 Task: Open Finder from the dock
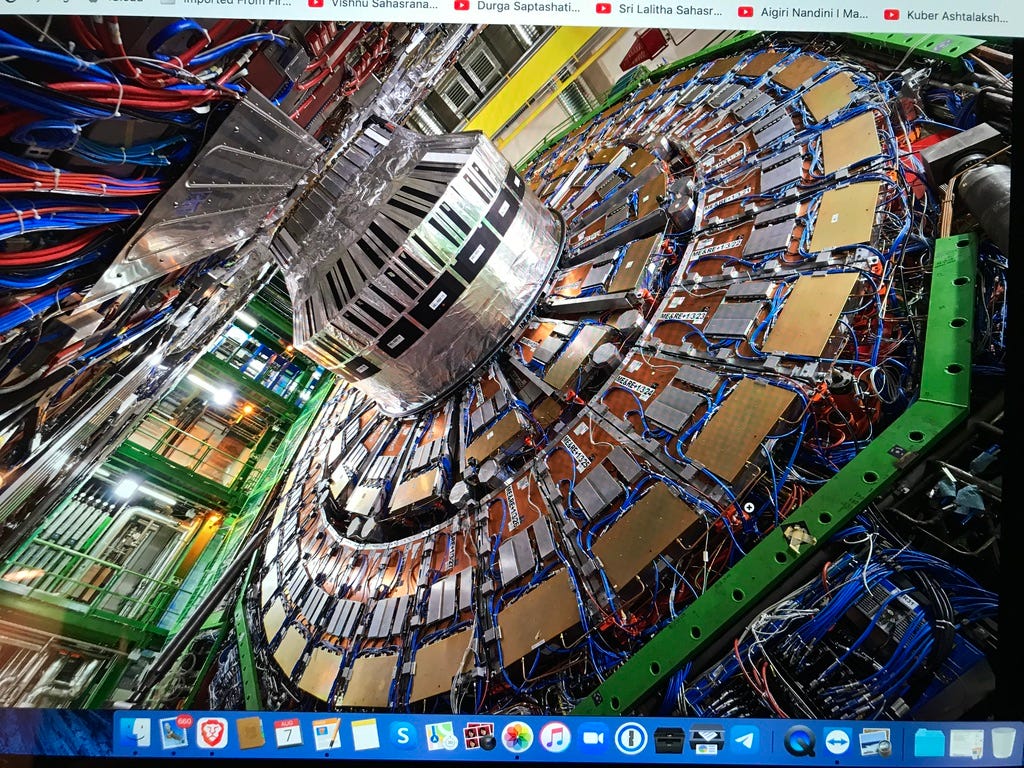pyautogui.click(x=135, y=733)
